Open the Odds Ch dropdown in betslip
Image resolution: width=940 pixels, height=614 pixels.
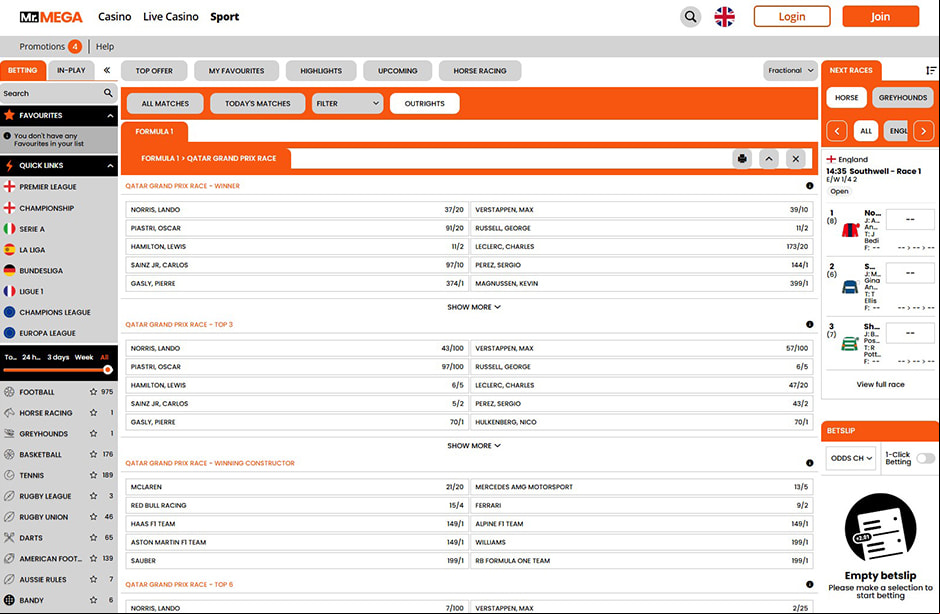point(851,458)
